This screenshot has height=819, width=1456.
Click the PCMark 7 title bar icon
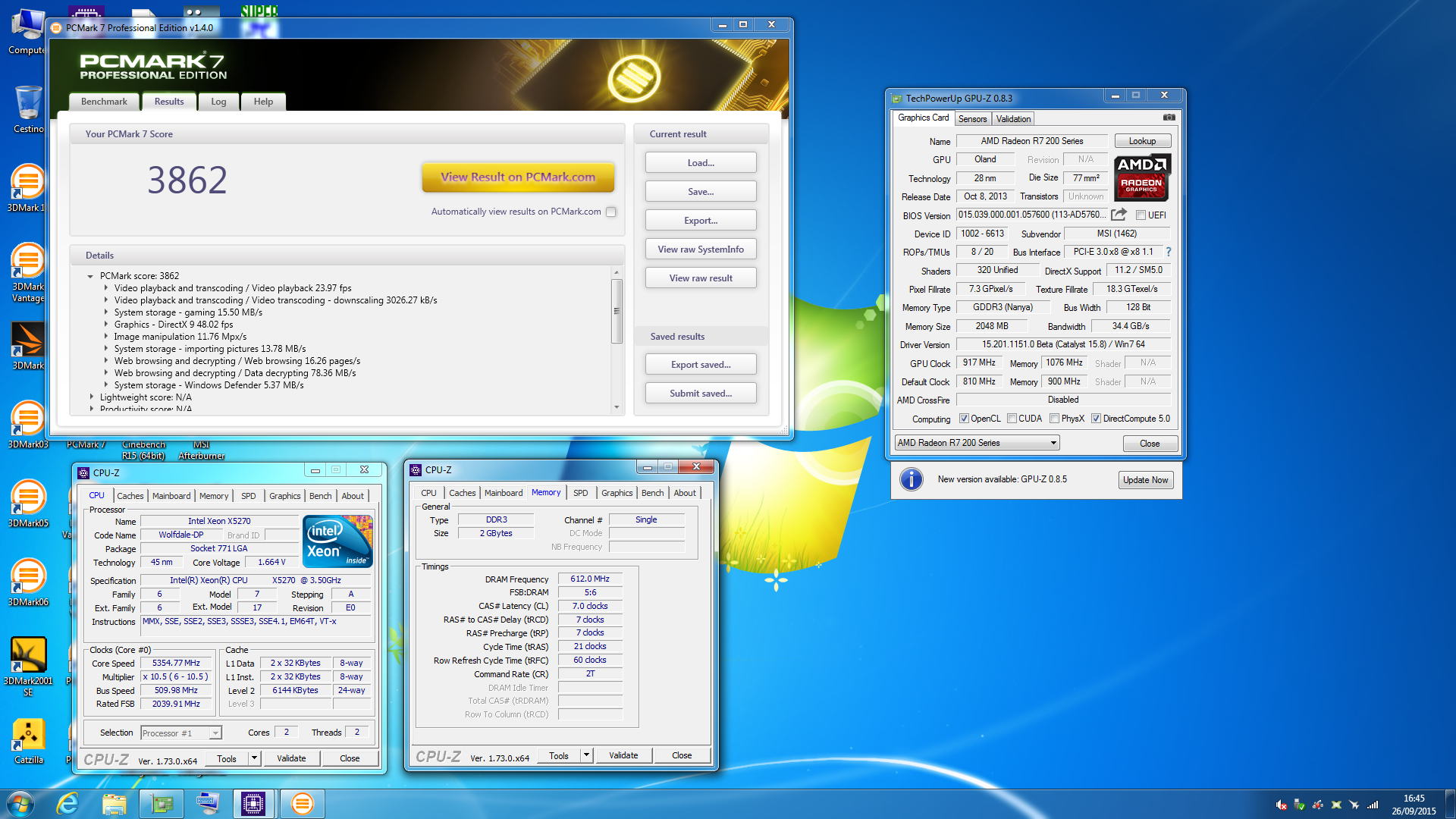coord(56,28)
